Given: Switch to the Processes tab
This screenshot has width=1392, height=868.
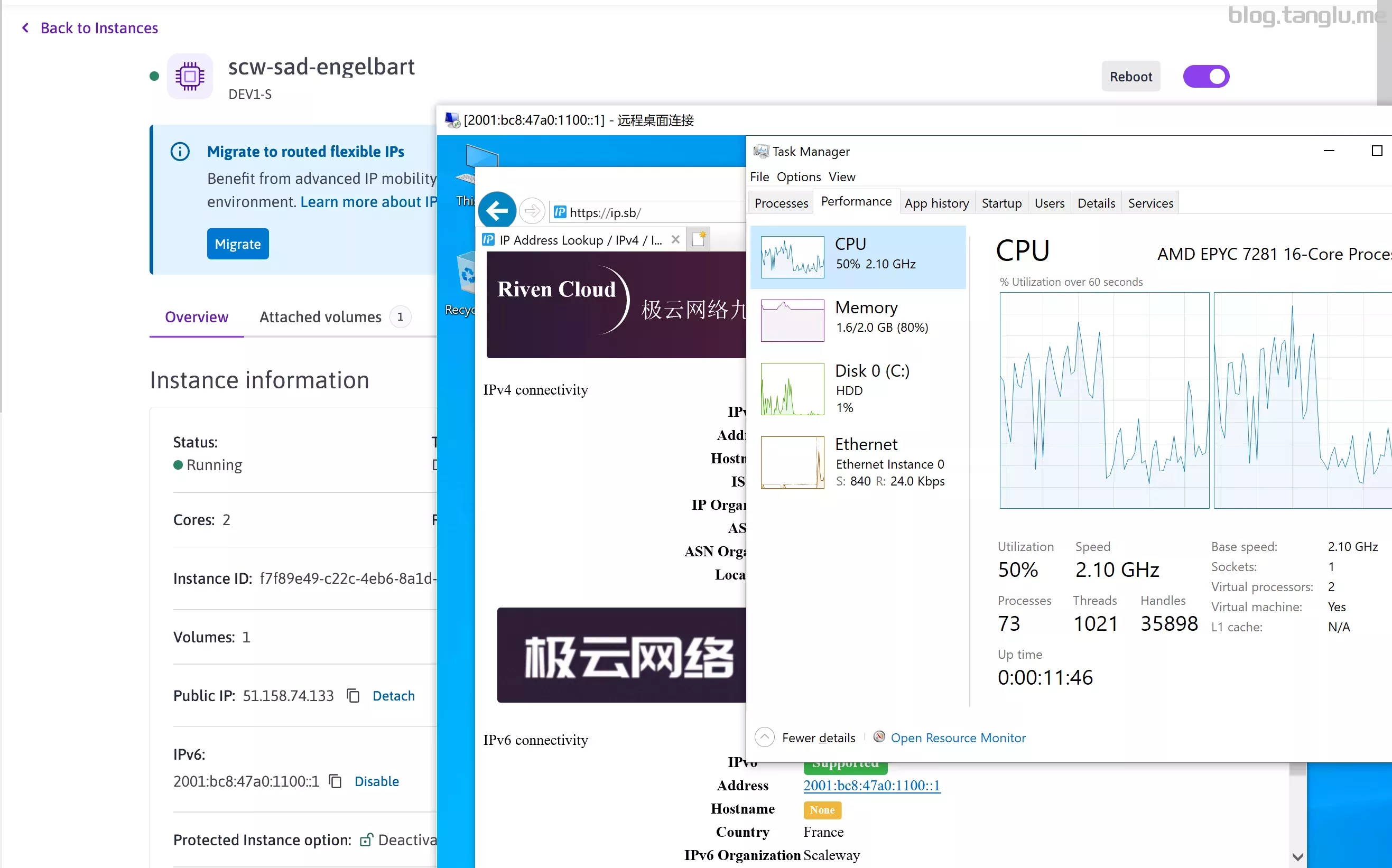Looking at the screenshot, I should pos(781,203).
